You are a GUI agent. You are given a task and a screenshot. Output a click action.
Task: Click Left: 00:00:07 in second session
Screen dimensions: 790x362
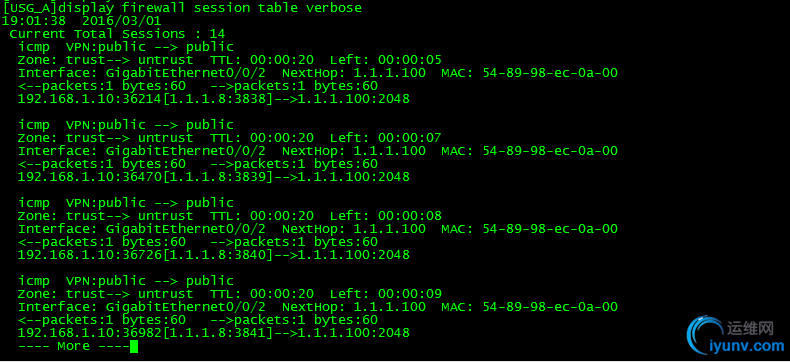click(x=385, y=138)
